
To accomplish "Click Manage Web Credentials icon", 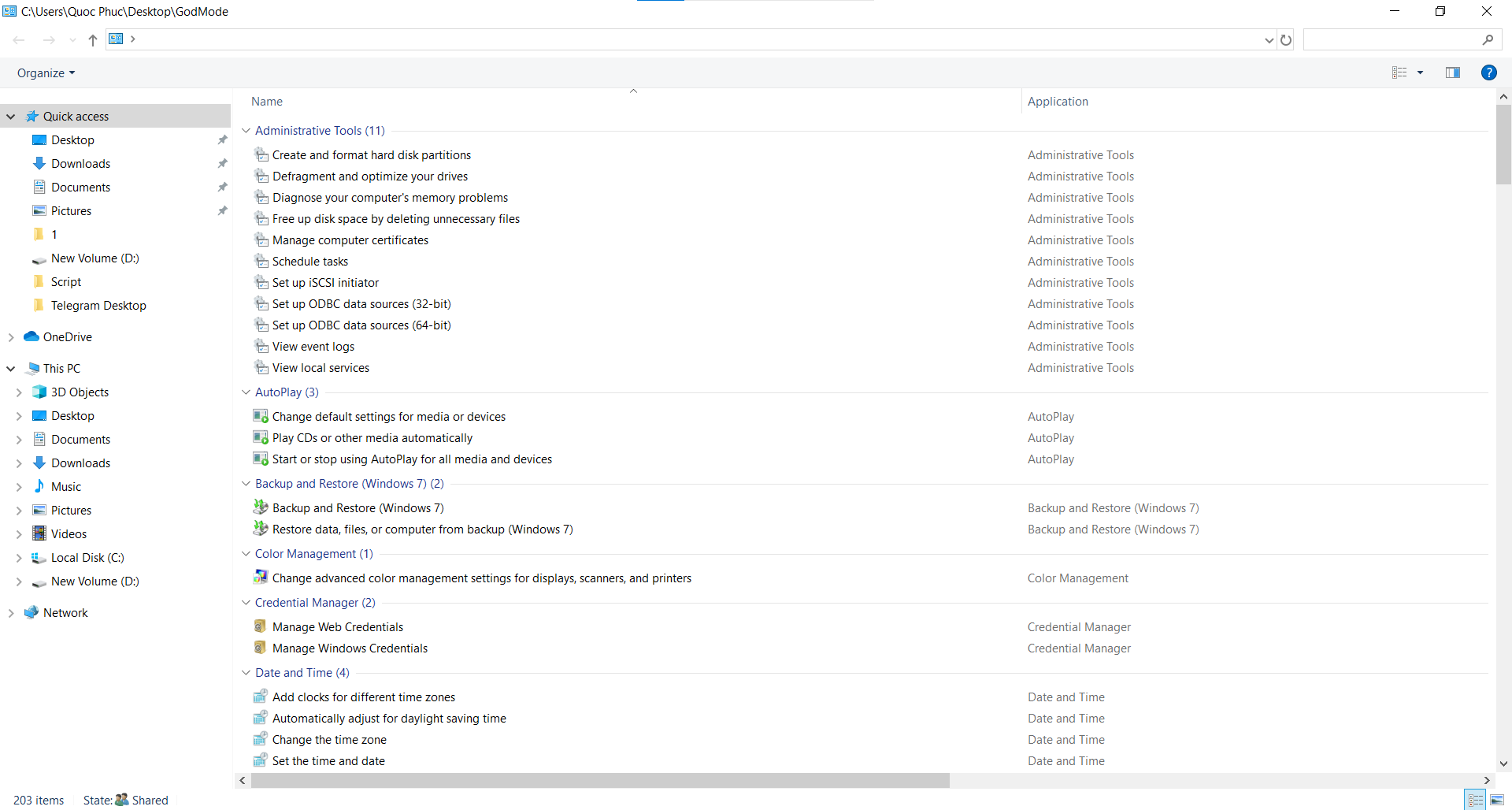I will coord(261,626).
